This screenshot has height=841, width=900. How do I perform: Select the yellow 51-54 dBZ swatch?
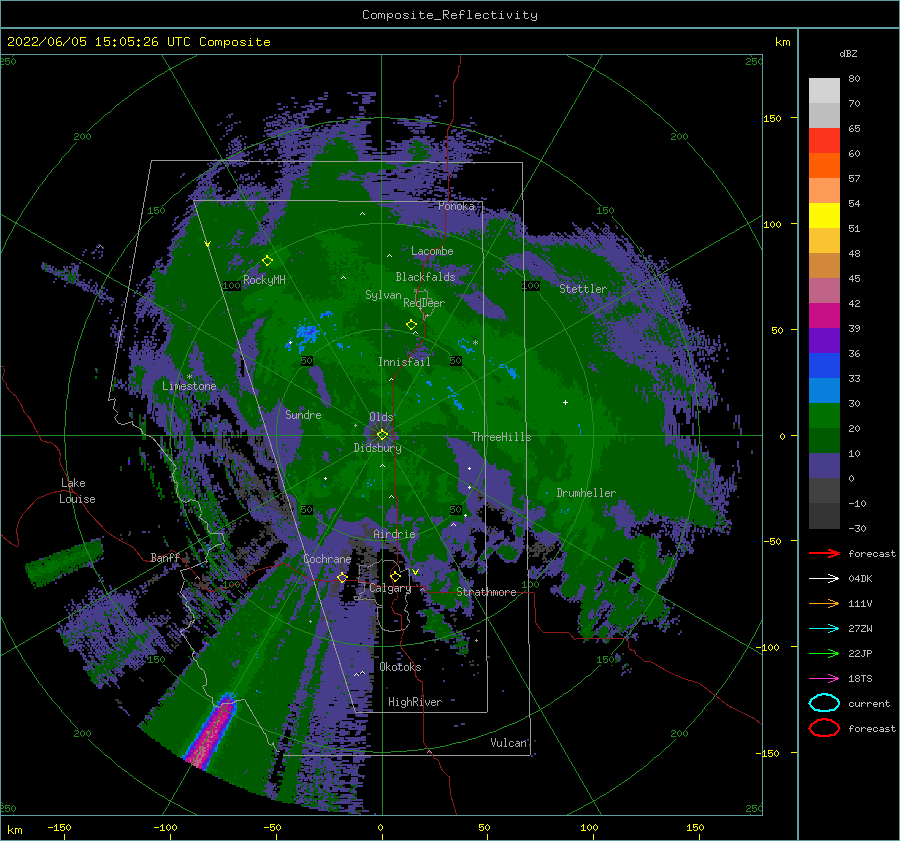click(824, 215)
